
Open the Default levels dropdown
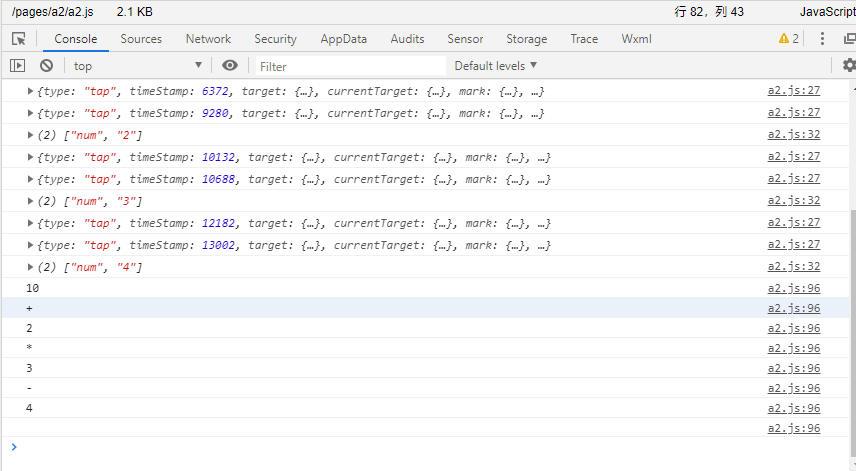[496, 66]
